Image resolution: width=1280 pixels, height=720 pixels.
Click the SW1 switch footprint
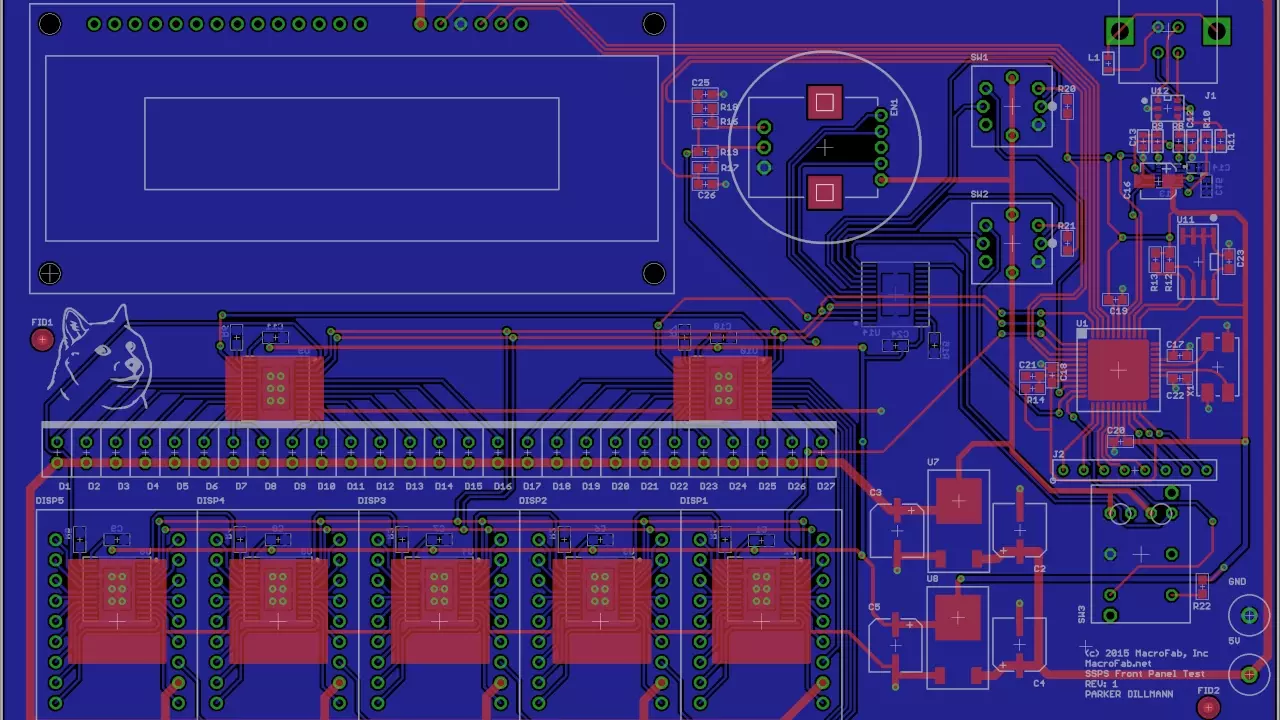click(1010, 105)
